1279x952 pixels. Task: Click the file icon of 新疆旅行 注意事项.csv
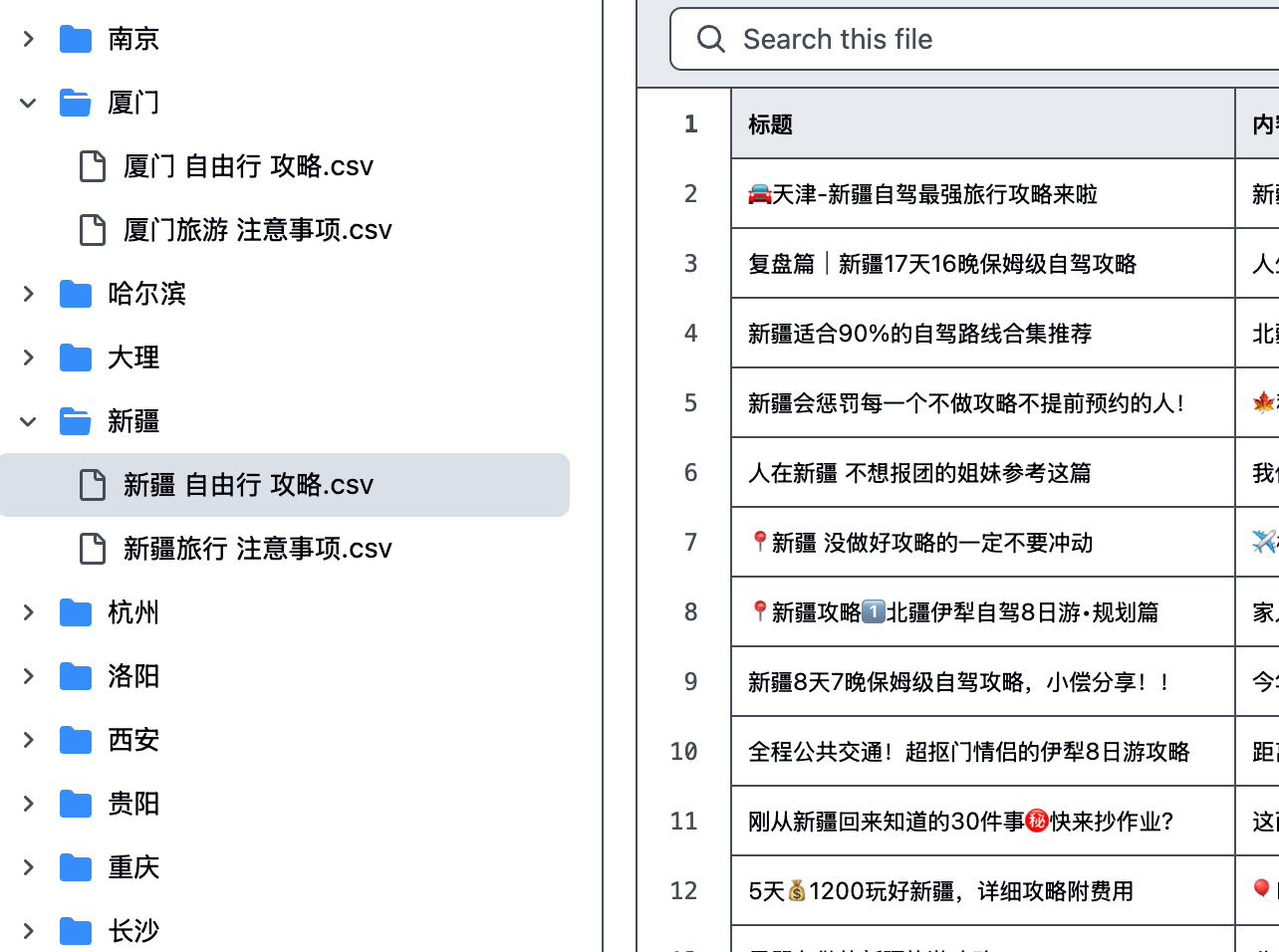[93, 549]
